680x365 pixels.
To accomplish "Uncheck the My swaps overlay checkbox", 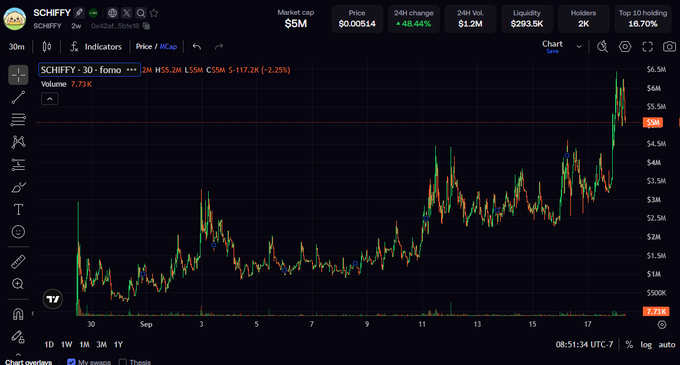I will coord(71,362).
